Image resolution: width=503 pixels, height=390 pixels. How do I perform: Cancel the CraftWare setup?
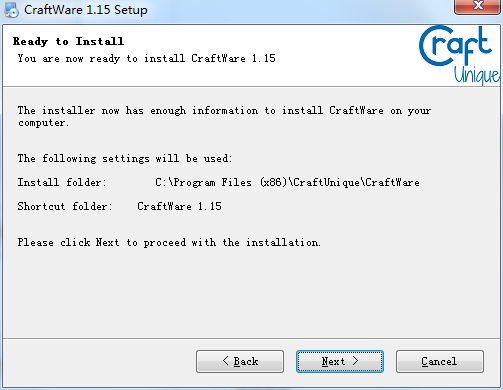(x=440, y=361)
